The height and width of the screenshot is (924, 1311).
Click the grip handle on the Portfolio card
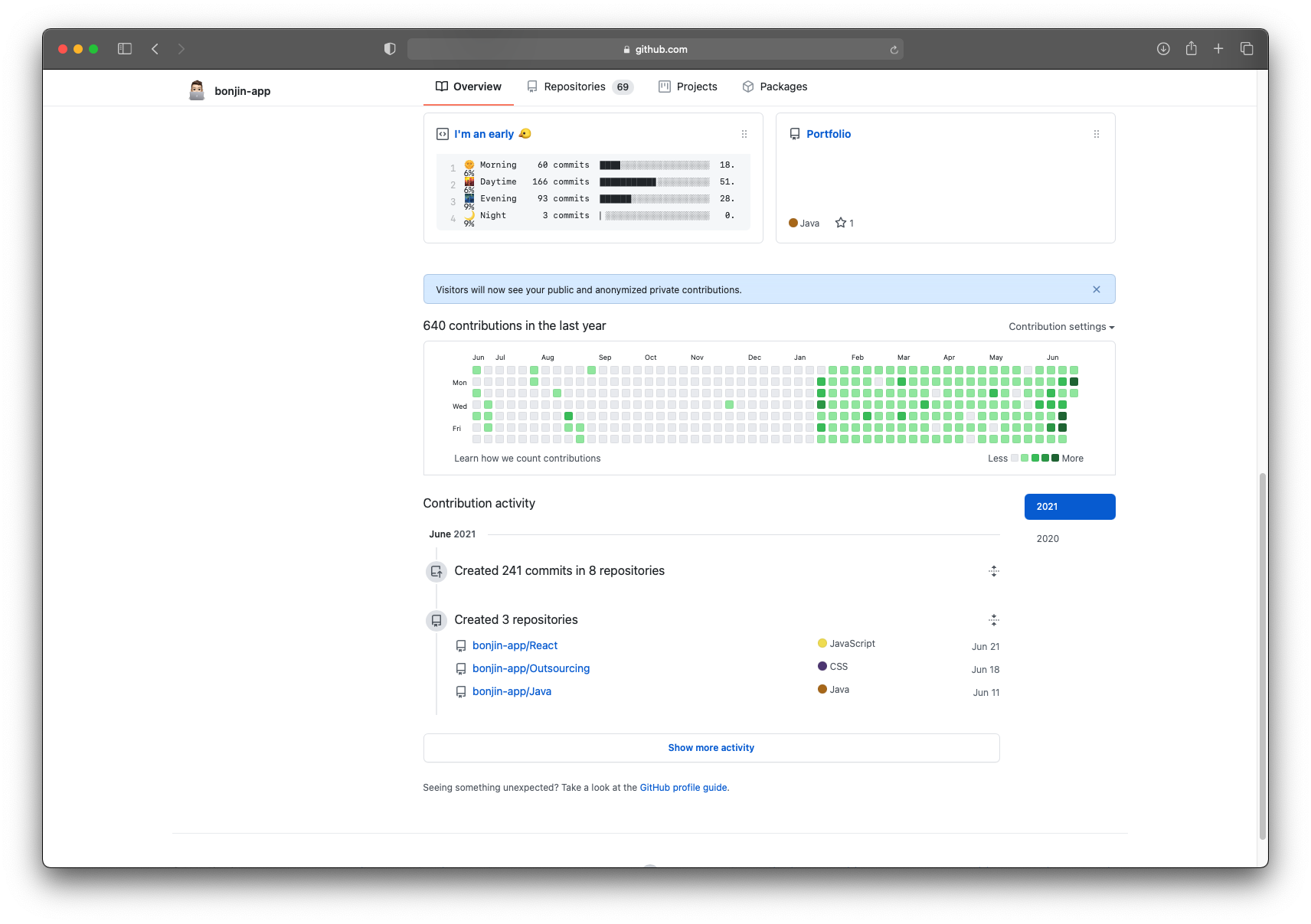pyautogui.click(x=1097, y=134)
